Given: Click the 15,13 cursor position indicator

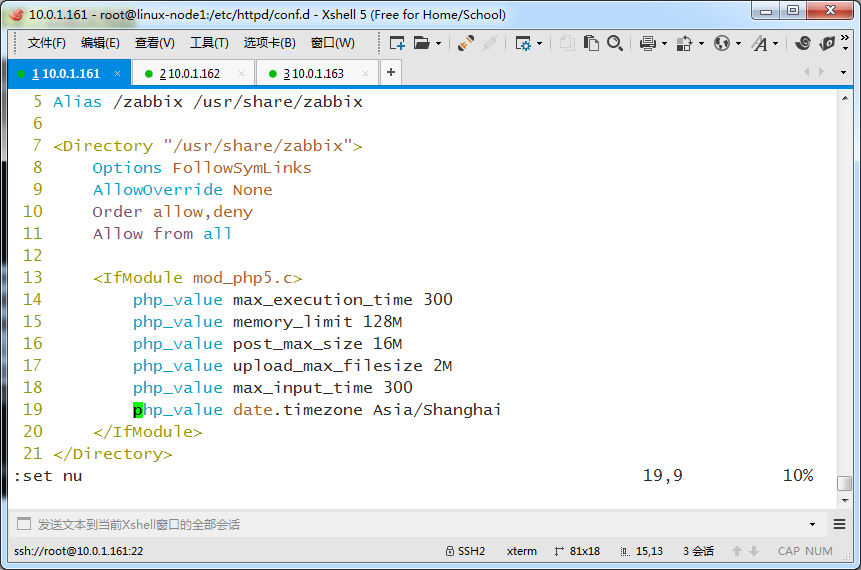Looking at the screenshot, I should pyautogui.click(x=641, y=551).
